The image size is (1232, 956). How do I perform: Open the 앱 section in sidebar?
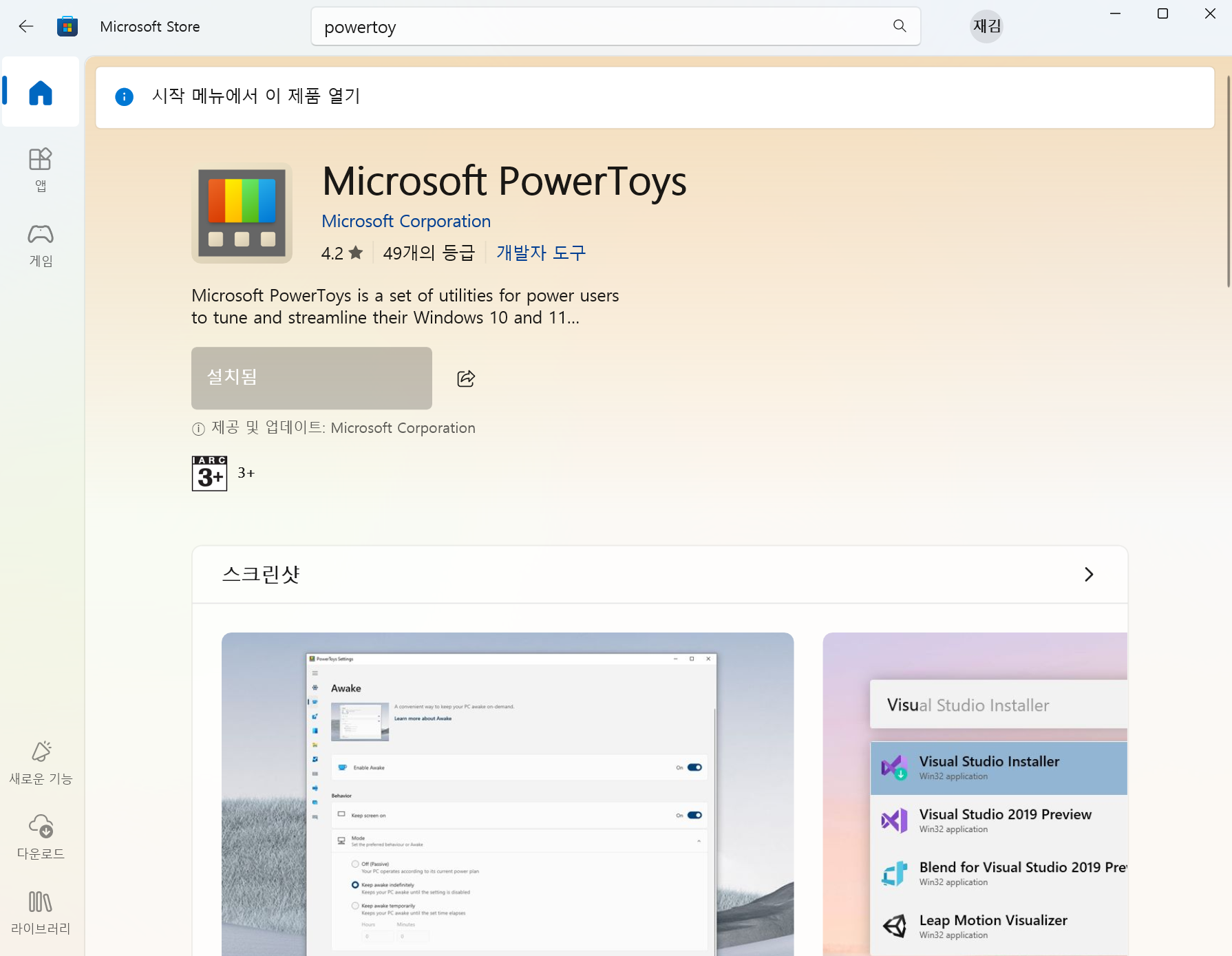41,169
